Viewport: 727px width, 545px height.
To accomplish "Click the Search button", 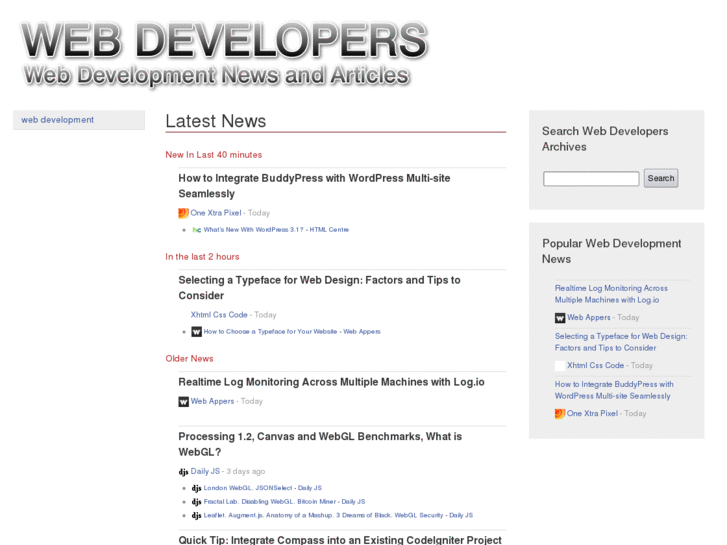I will point(661,178).
